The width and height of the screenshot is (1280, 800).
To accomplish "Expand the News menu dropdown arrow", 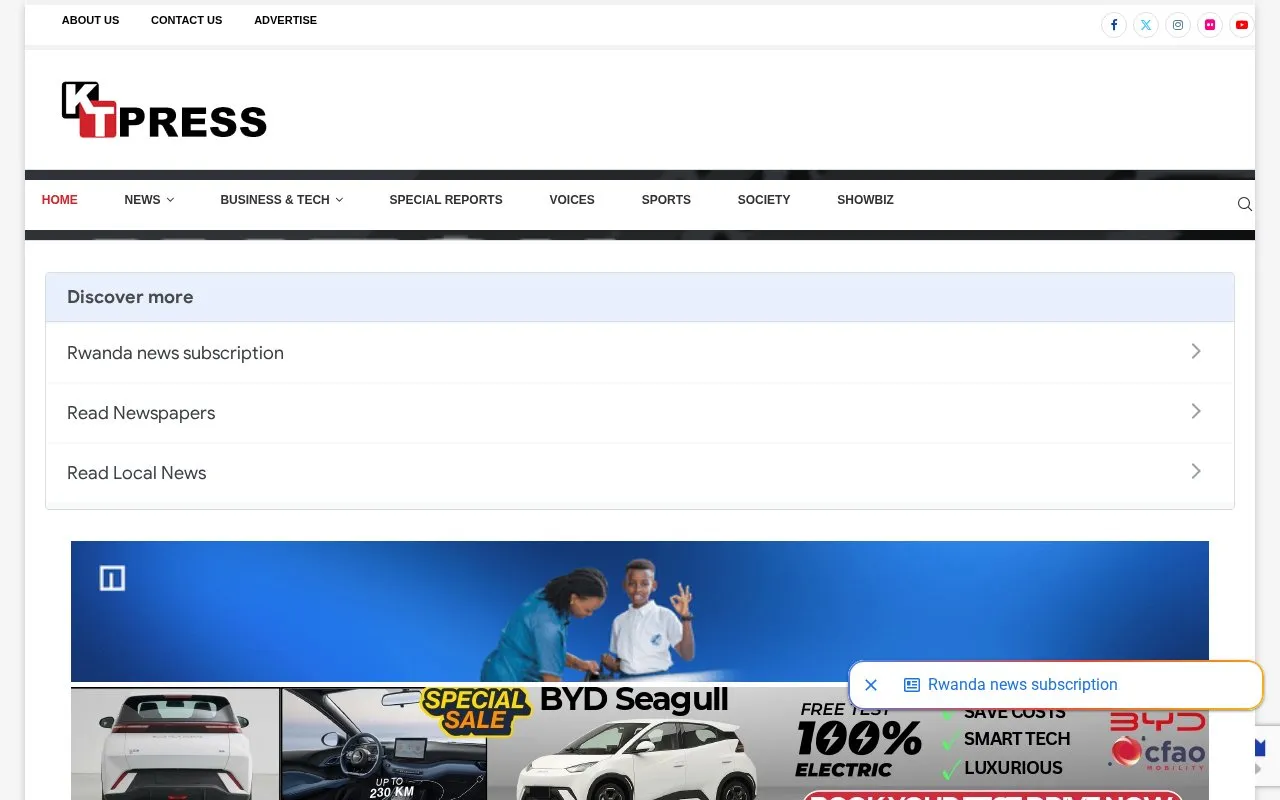I will 170,200.
